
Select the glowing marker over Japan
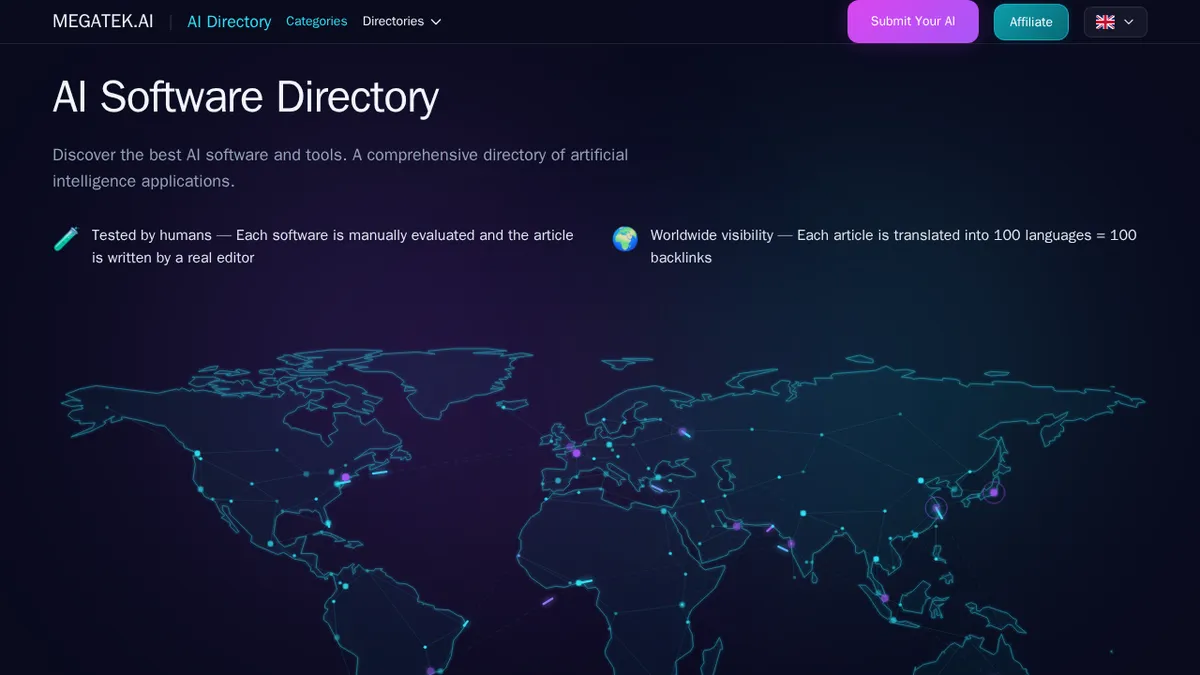(x=994, y=492)
